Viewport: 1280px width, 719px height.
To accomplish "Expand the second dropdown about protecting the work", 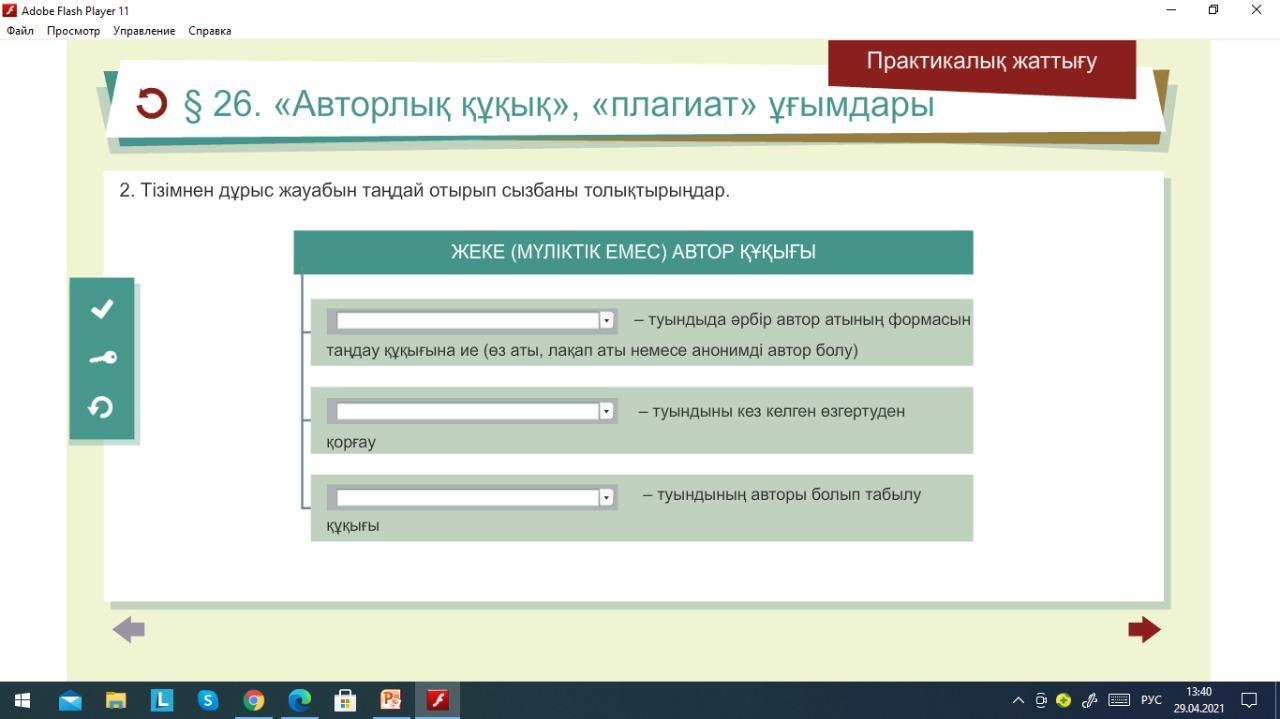I will (606, 411).
